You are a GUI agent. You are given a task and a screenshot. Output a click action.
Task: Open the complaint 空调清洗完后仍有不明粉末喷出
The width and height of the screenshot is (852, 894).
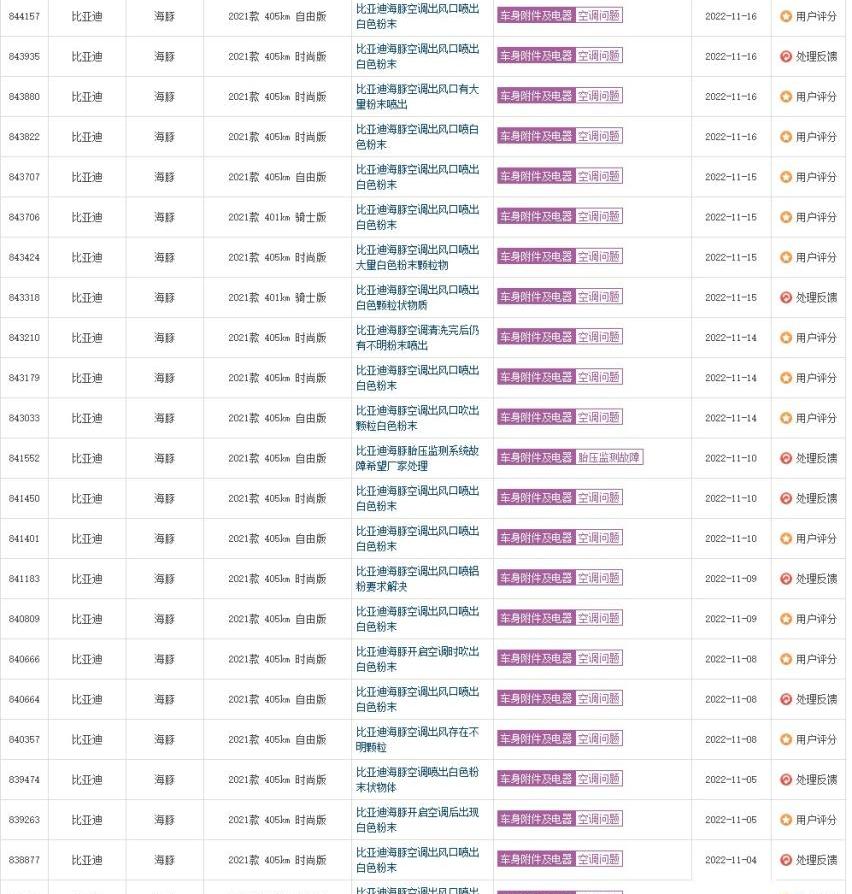click(417, 338)
